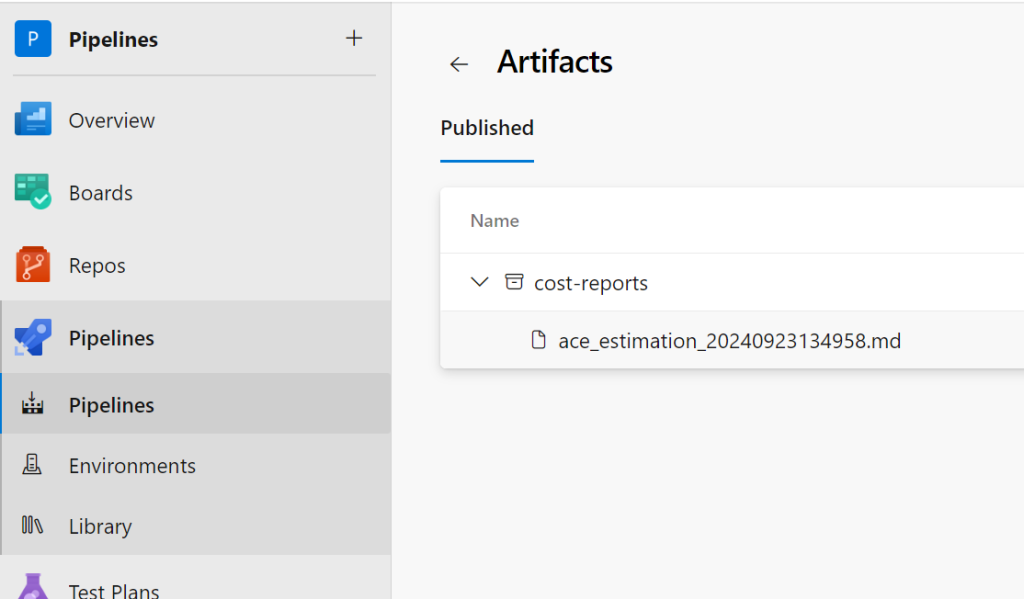Click the Pipelines project title at top

point(113,40)
